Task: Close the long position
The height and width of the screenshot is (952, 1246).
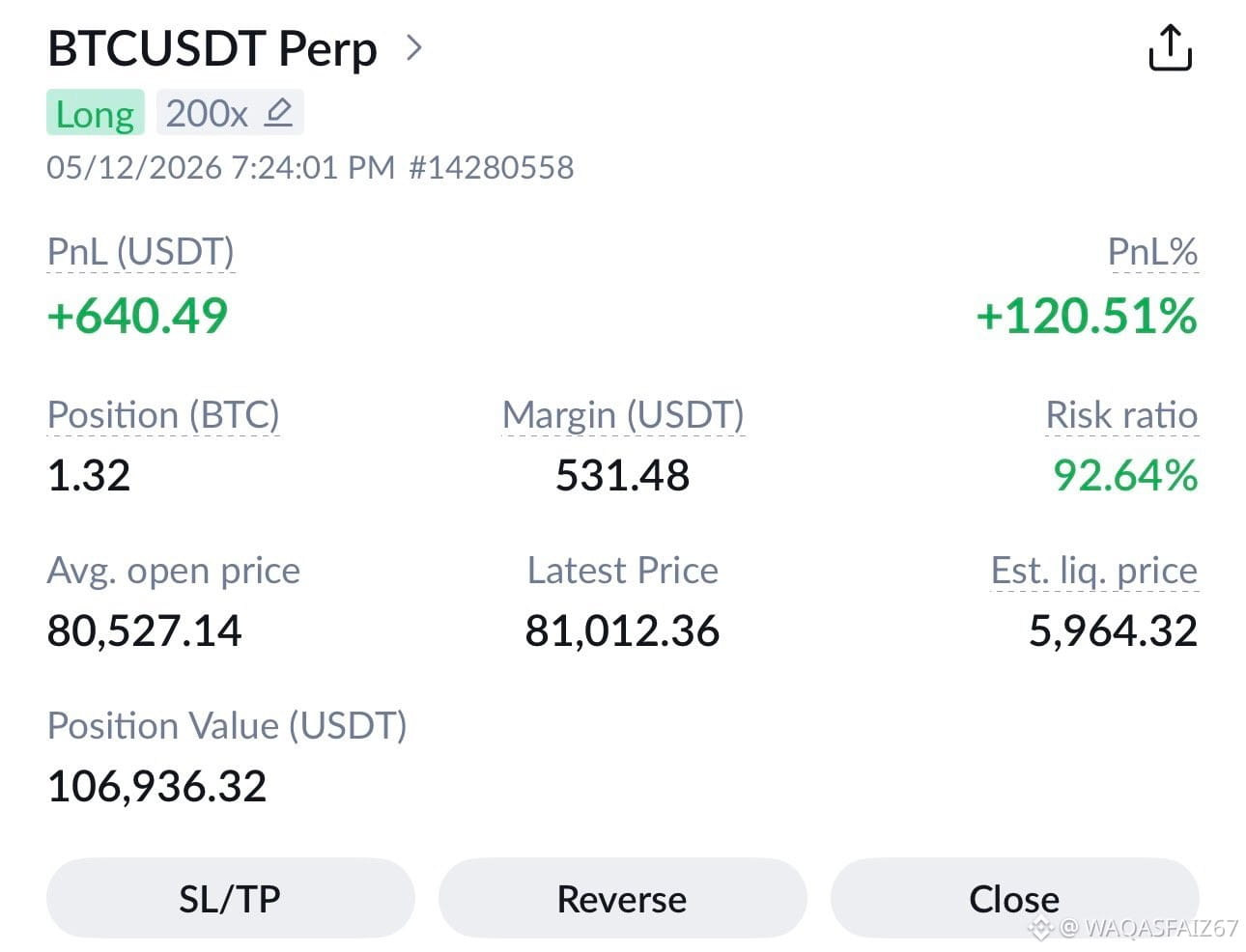Action: [1014, 898]
